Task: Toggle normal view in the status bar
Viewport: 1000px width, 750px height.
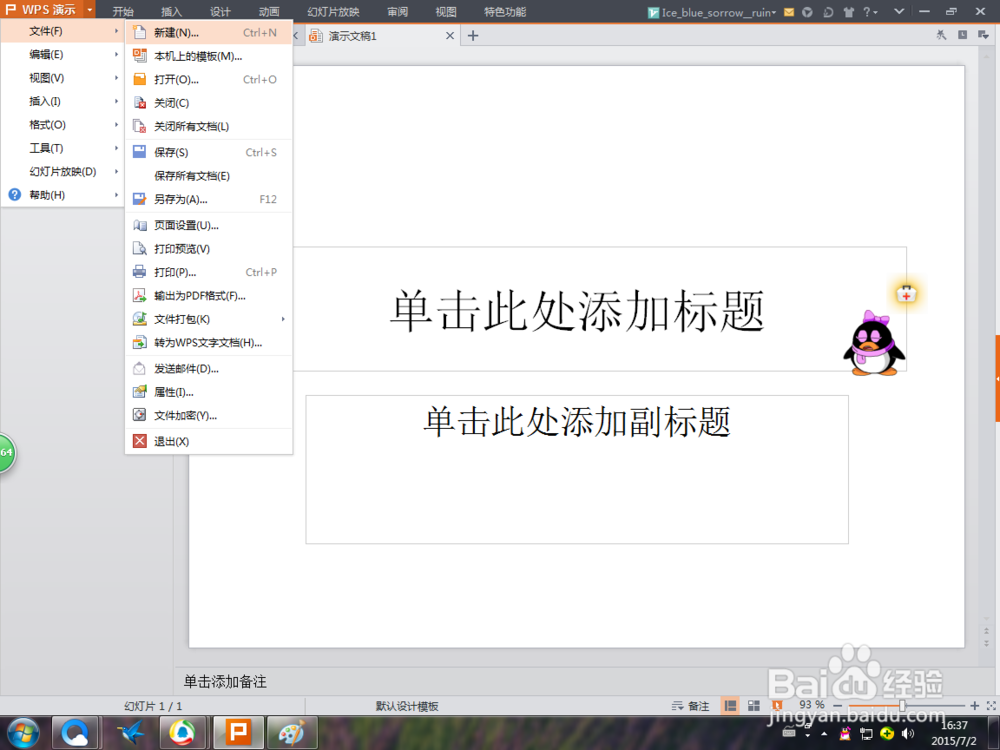Action: coord(731,706)
